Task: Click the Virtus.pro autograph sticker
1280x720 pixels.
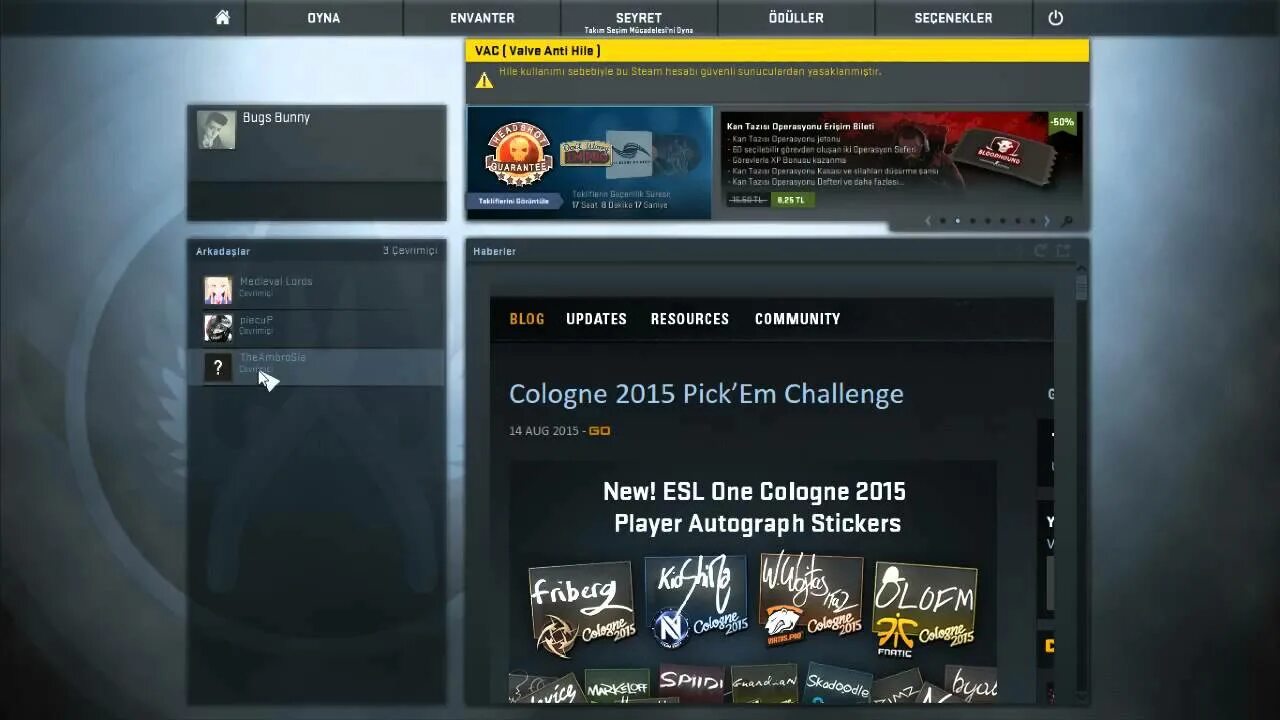Action: (811, 598)
